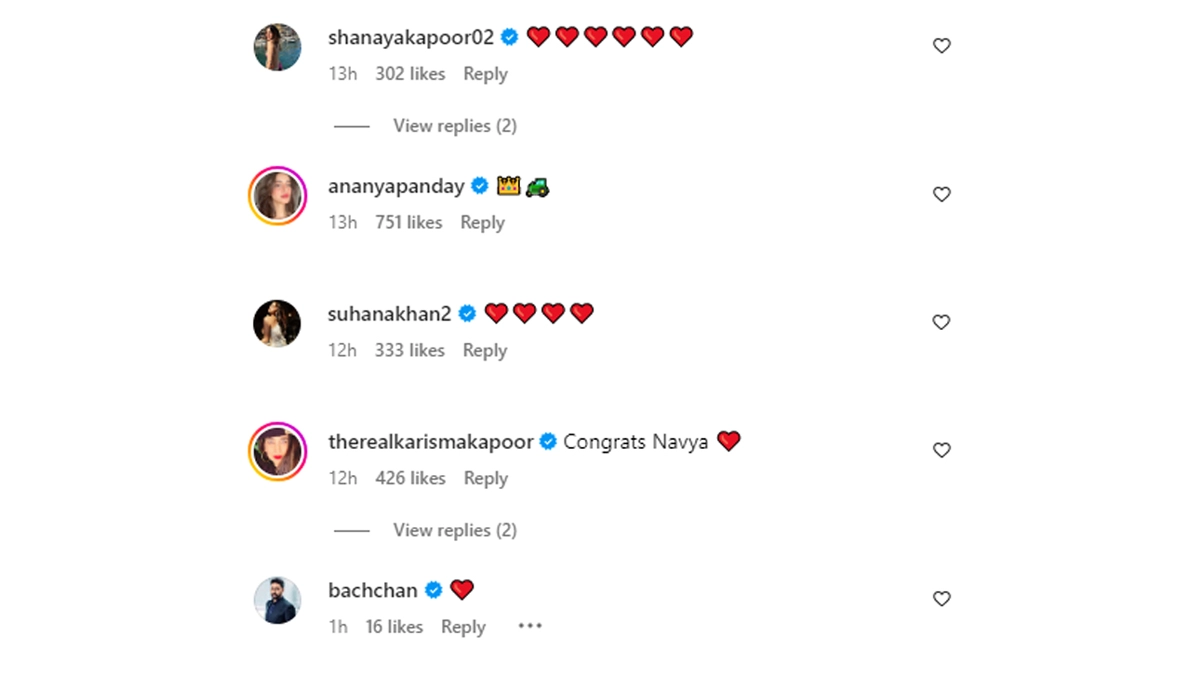Expand replies under therealkarismakapoor's comment
This screenshot has width=1200, height=675.
pos(454,530)
